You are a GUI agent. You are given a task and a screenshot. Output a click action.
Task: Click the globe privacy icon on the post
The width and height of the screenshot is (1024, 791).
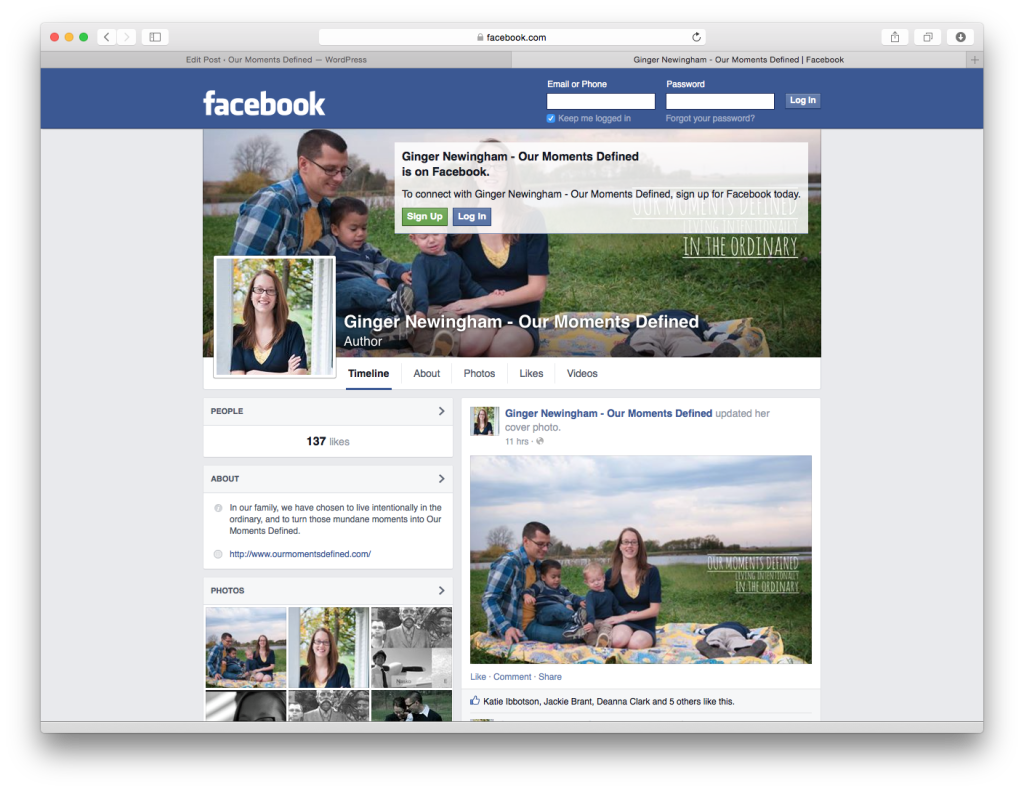(540, 442)
